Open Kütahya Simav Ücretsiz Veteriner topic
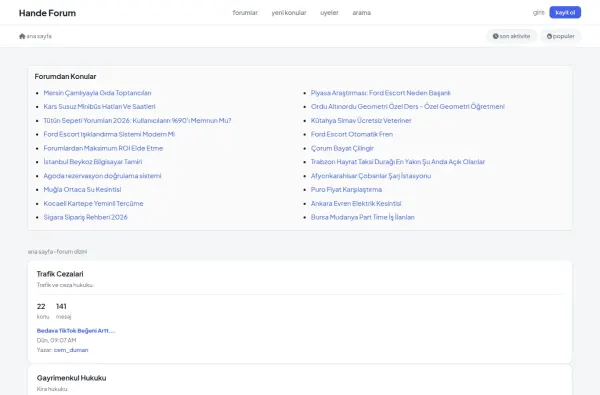Screen dimensions: 600x395 point(361,121)
